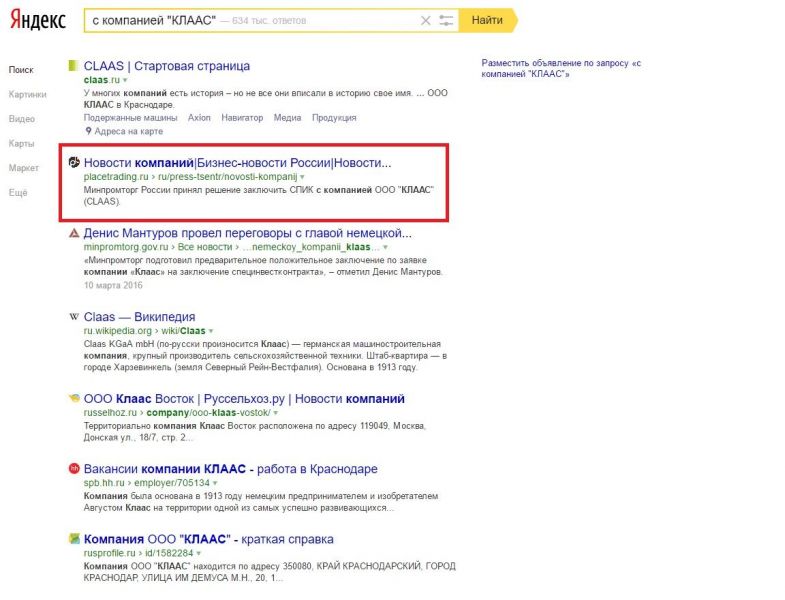Open 'Адреса на карте' map pin link
This screenshot has height=600, width=785.
click(124, 131)
